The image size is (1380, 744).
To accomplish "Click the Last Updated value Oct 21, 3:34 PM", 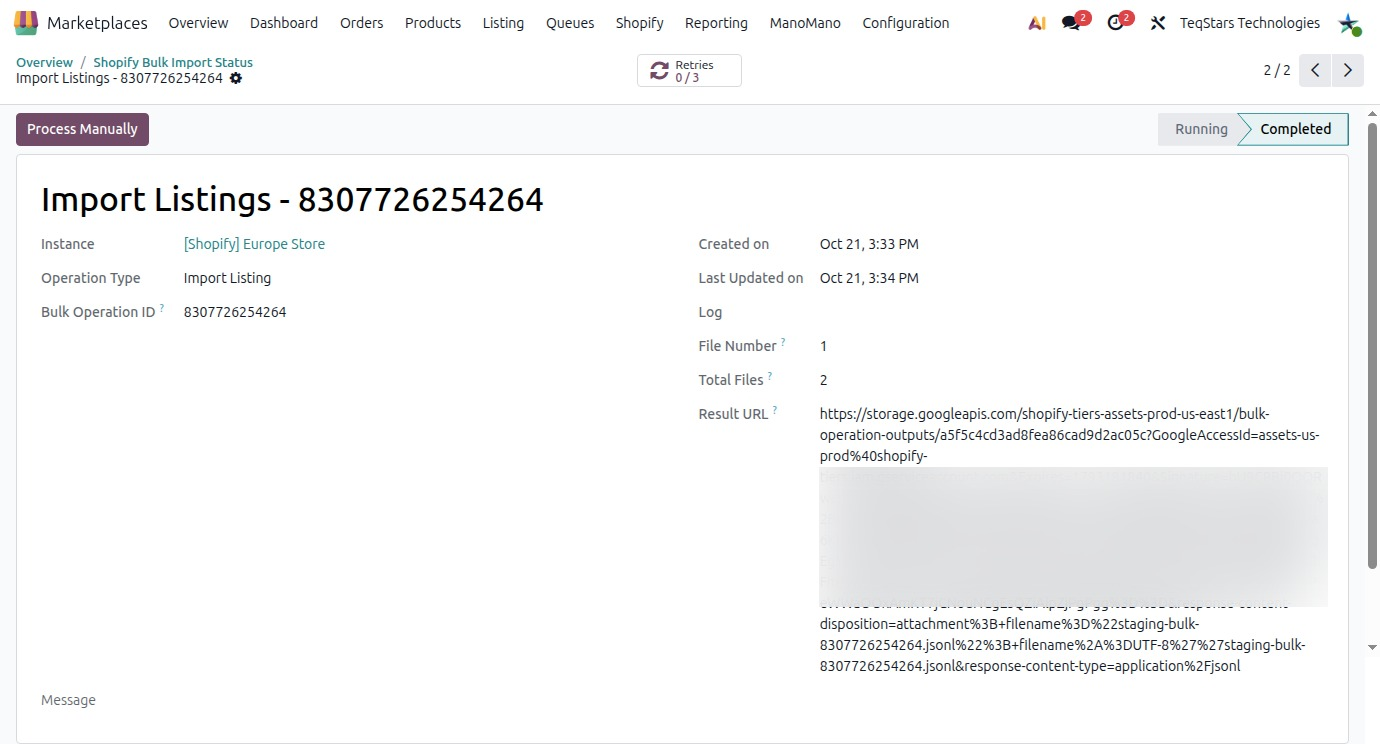I will pos(869,278).
